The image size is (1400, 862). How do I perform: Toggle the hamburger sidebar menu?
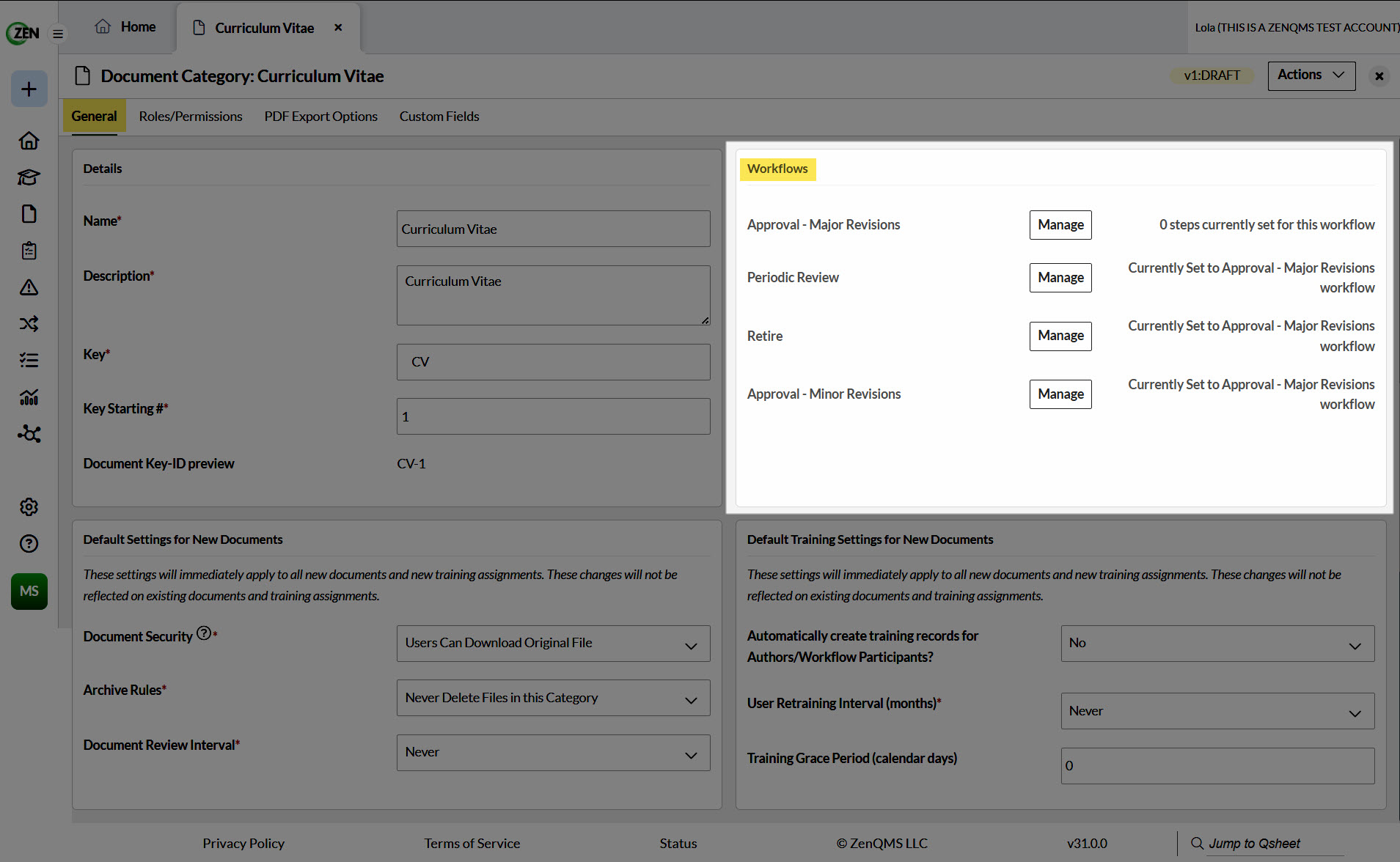pos(58,34)
